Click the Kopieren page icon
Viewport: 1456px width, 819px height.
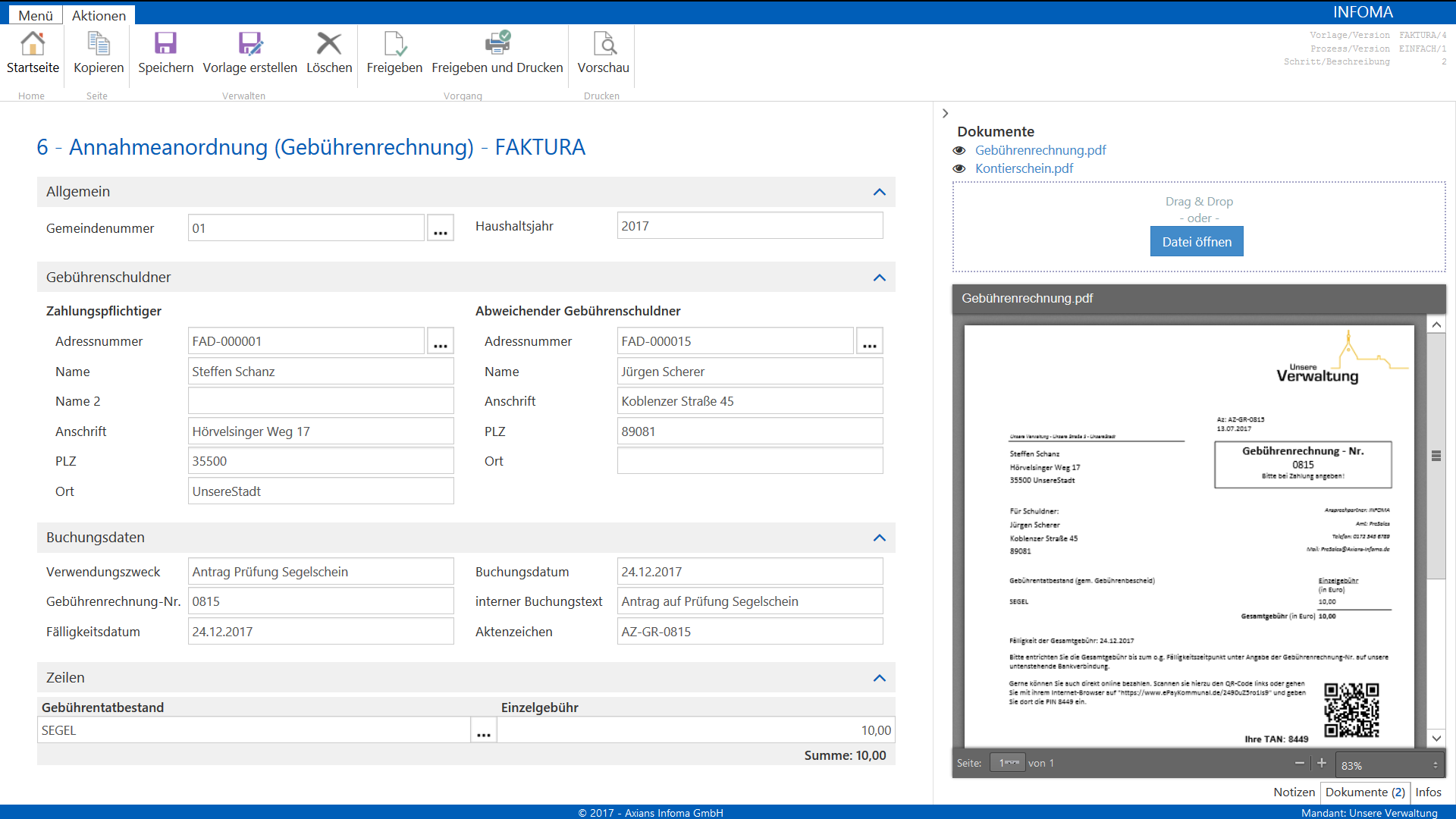tap(99, 44)
